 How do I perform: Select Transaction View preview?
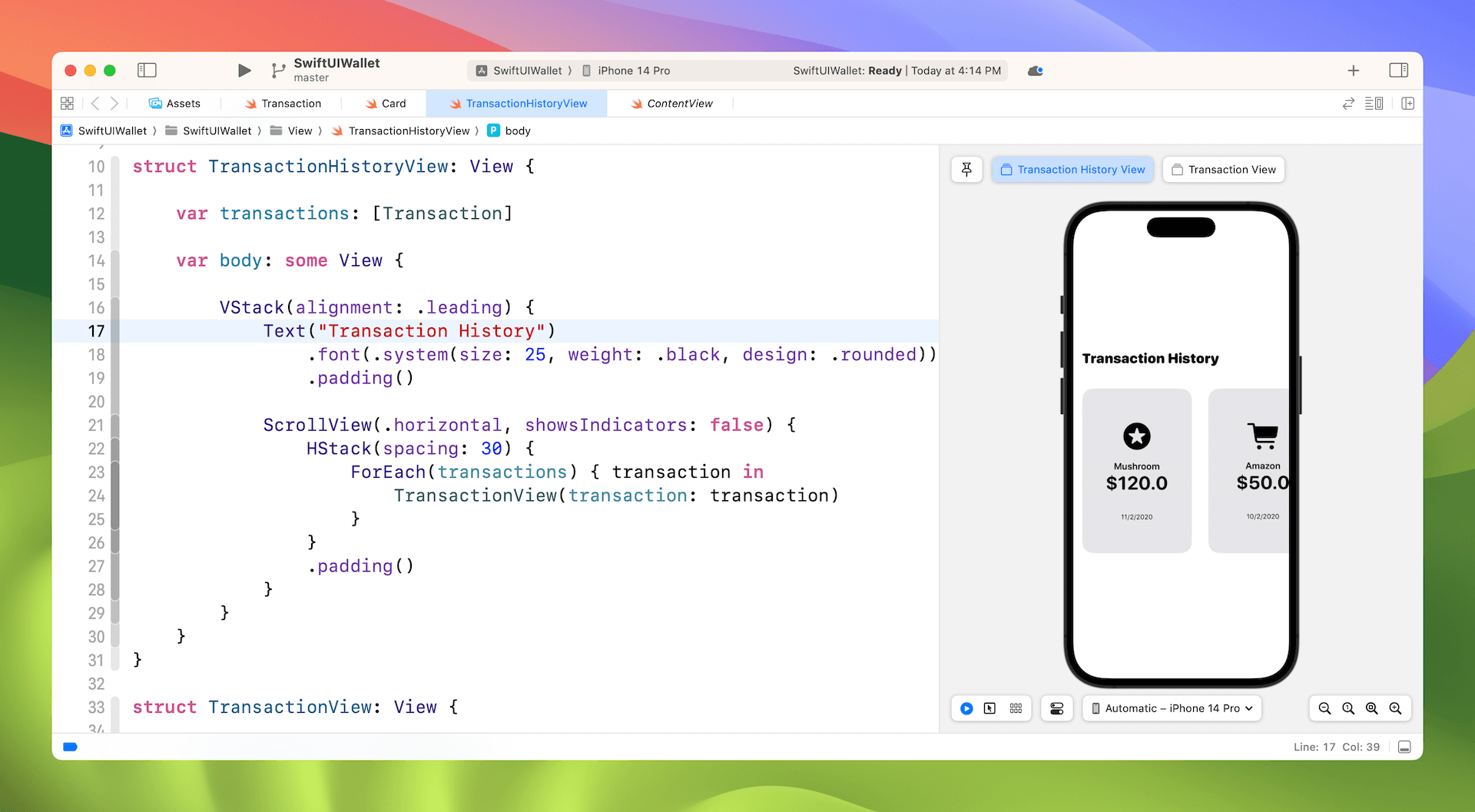pyautogui.click(x=1224, y=169)
